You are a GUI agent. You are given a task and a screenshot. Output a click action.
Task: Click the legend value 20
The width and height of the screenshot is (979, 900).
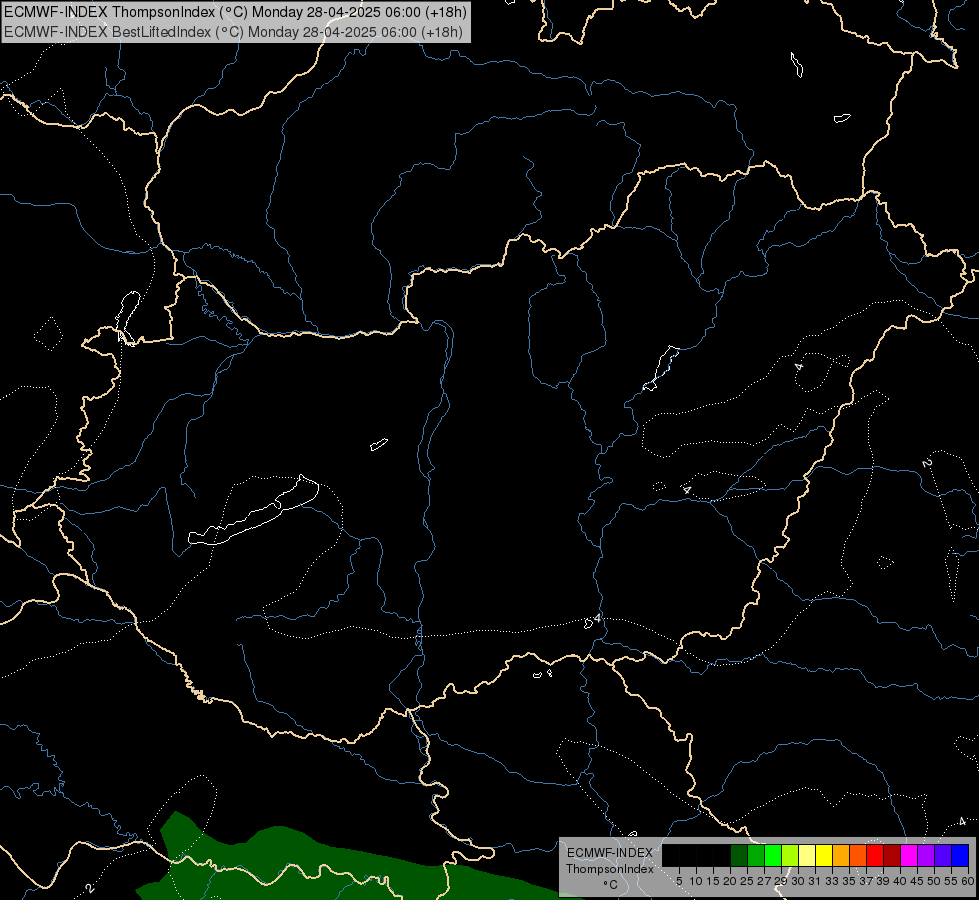click(730, 881)
